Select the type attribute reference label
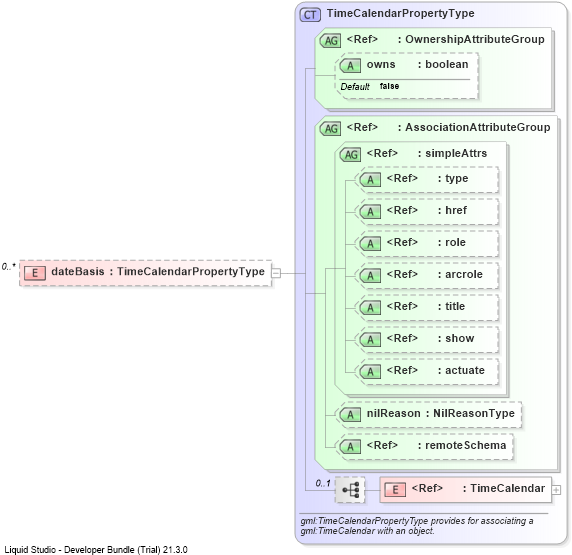572x555 pixels. pos(427,178)
